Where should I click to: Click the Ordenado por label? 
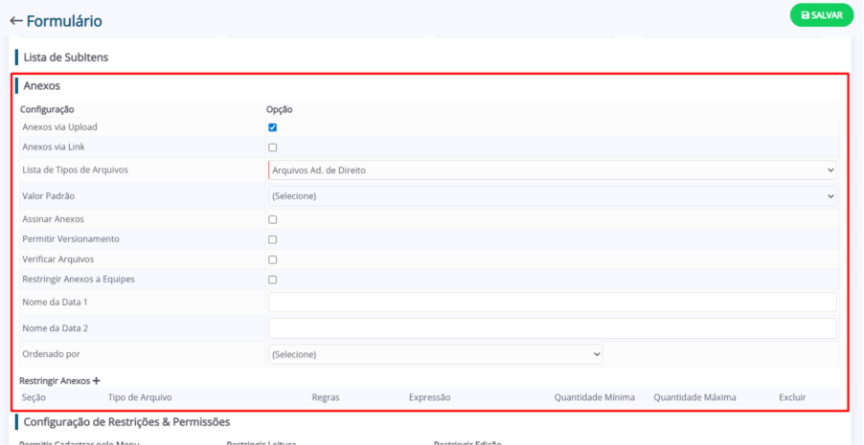click(51, 354)
